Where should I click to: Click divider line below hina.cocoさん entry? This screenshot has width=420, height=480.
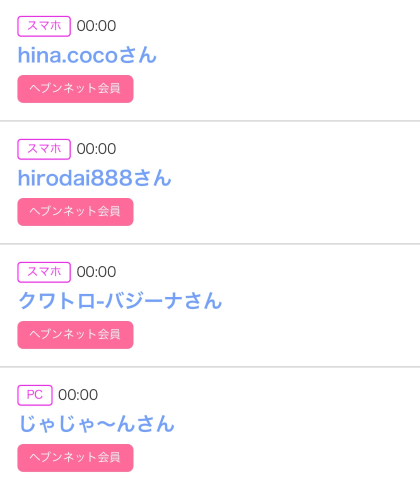[210, 121]
